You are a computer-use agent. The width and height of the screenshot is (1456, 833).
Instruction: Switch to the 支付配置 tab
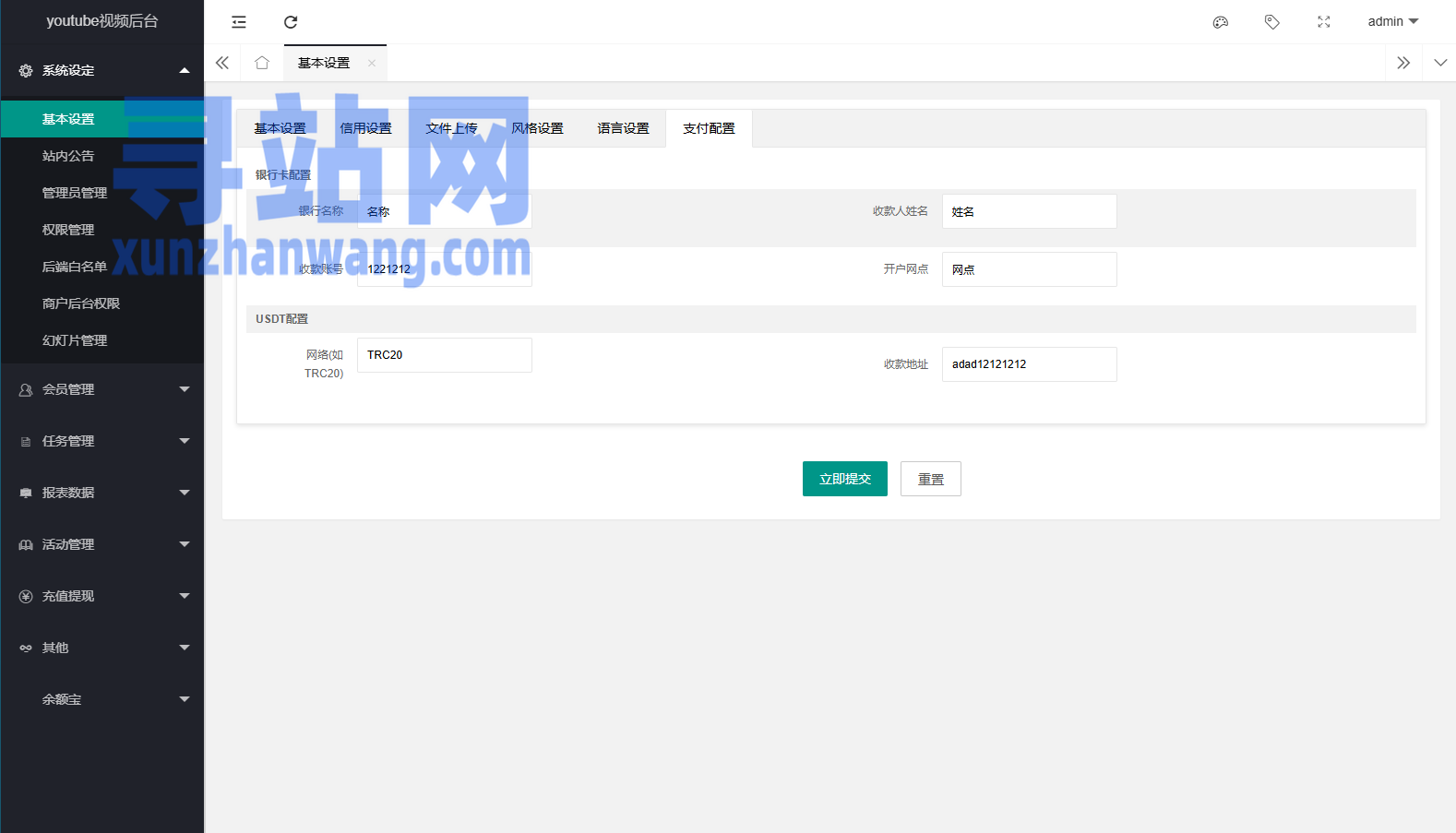pyautogui.click(x=709, y=128)
